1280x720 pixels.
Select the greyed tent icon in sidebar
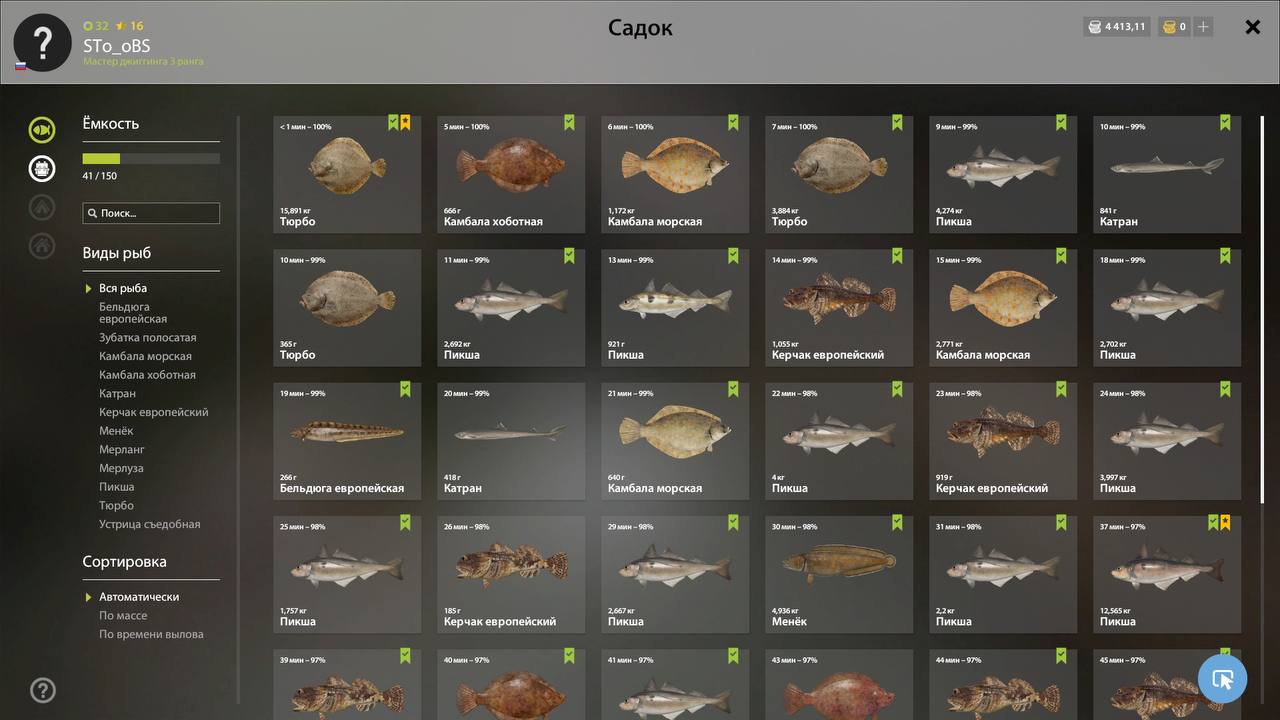[x=42, y=206]
